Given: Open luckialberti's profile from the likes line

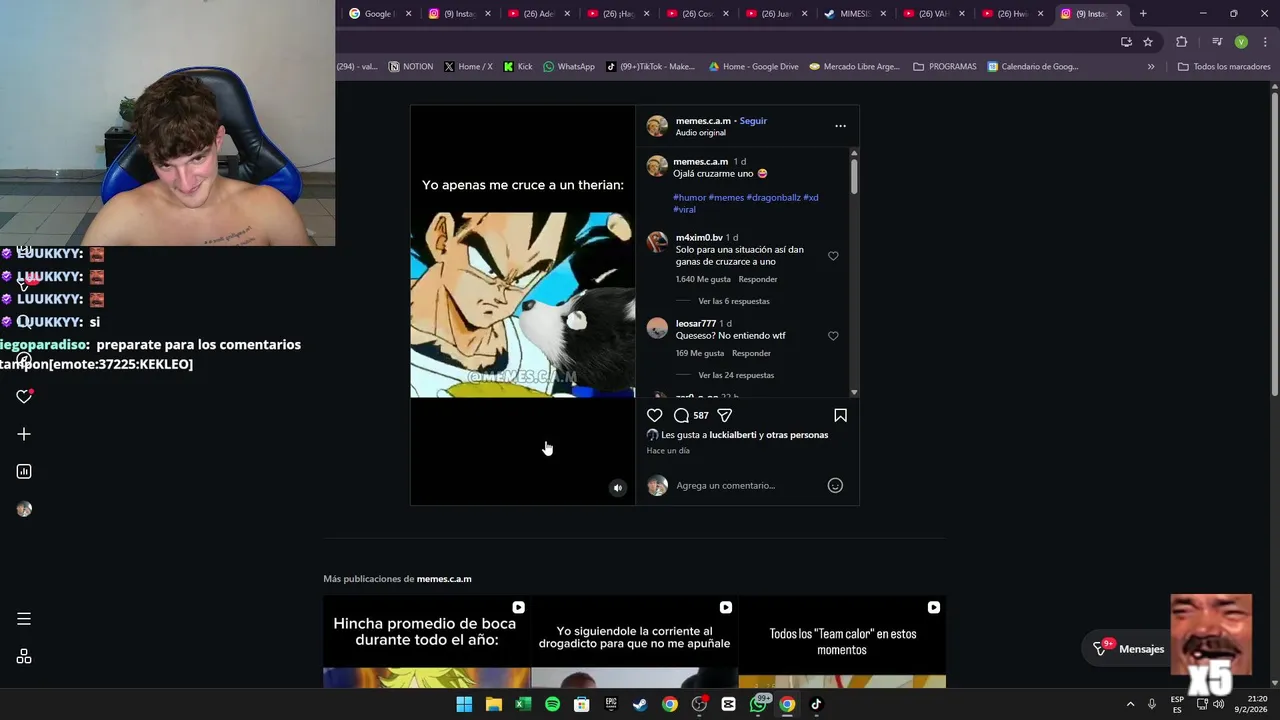Looking at the screenshot, I should click(733, 435).
